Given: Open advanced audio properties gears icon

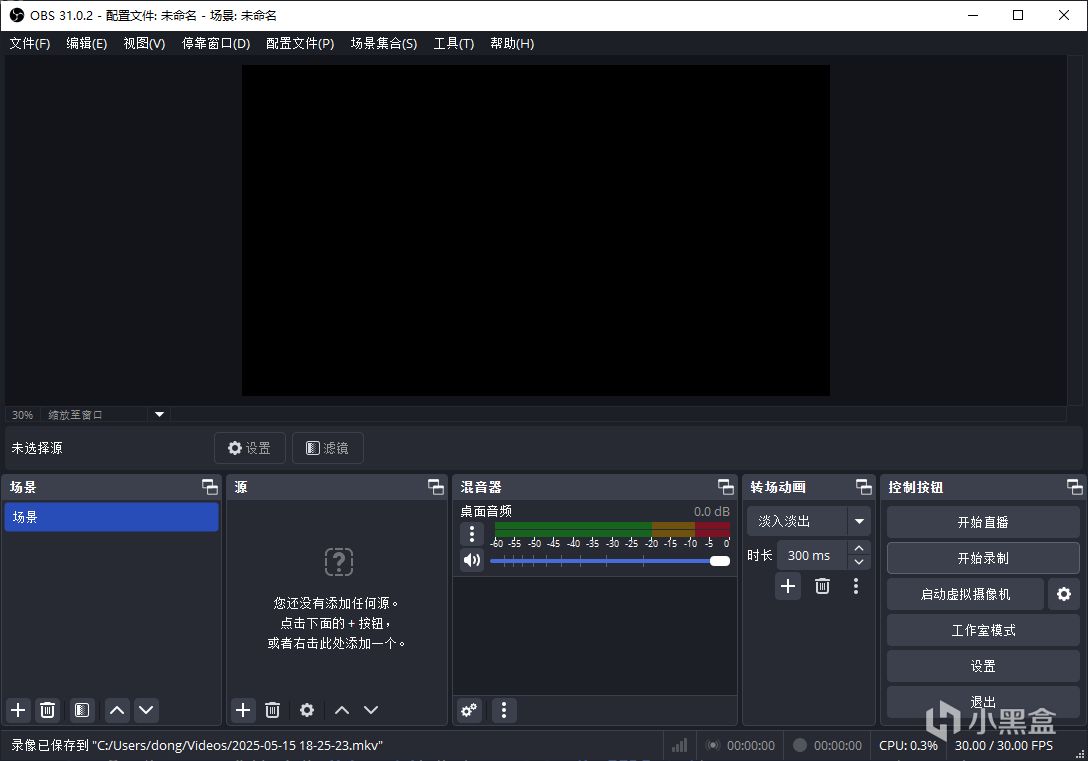Looking at the screenshot, I should pos(470,710).
